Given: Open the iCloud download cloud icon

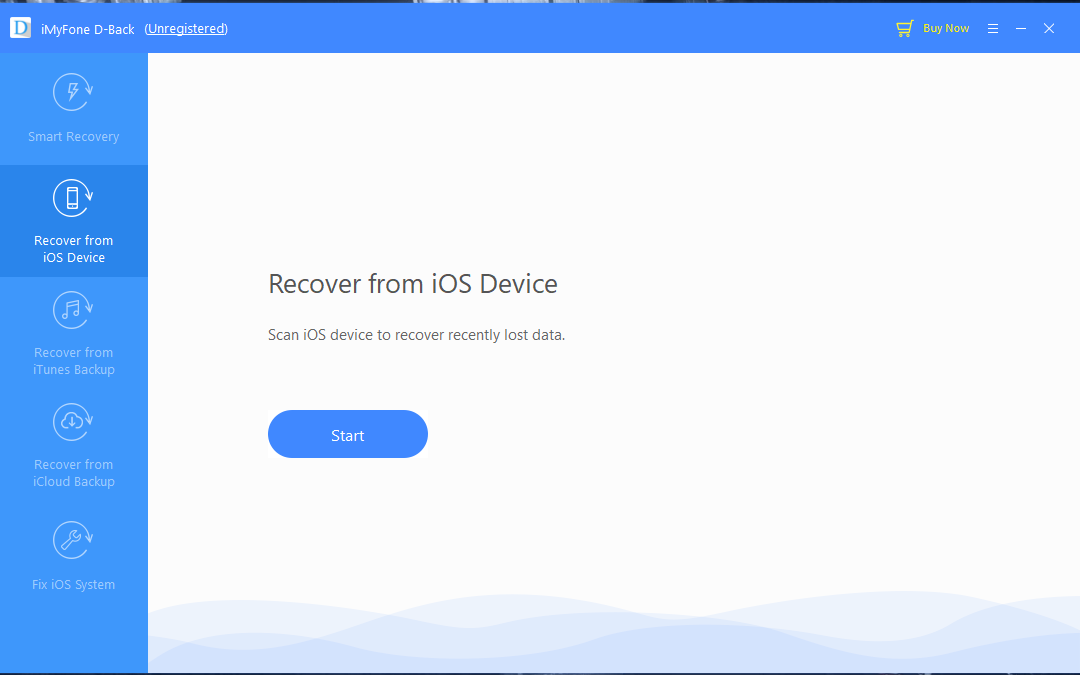Looking at the screenshot, I should (72, 422).
